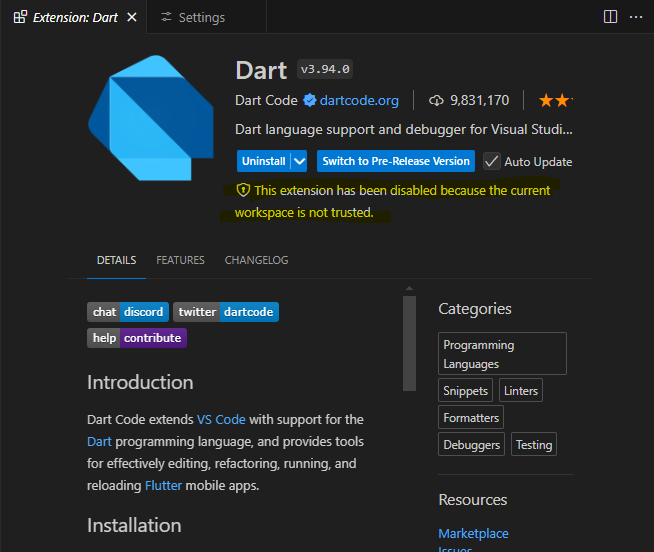Select the Testing category

[534, 444]
